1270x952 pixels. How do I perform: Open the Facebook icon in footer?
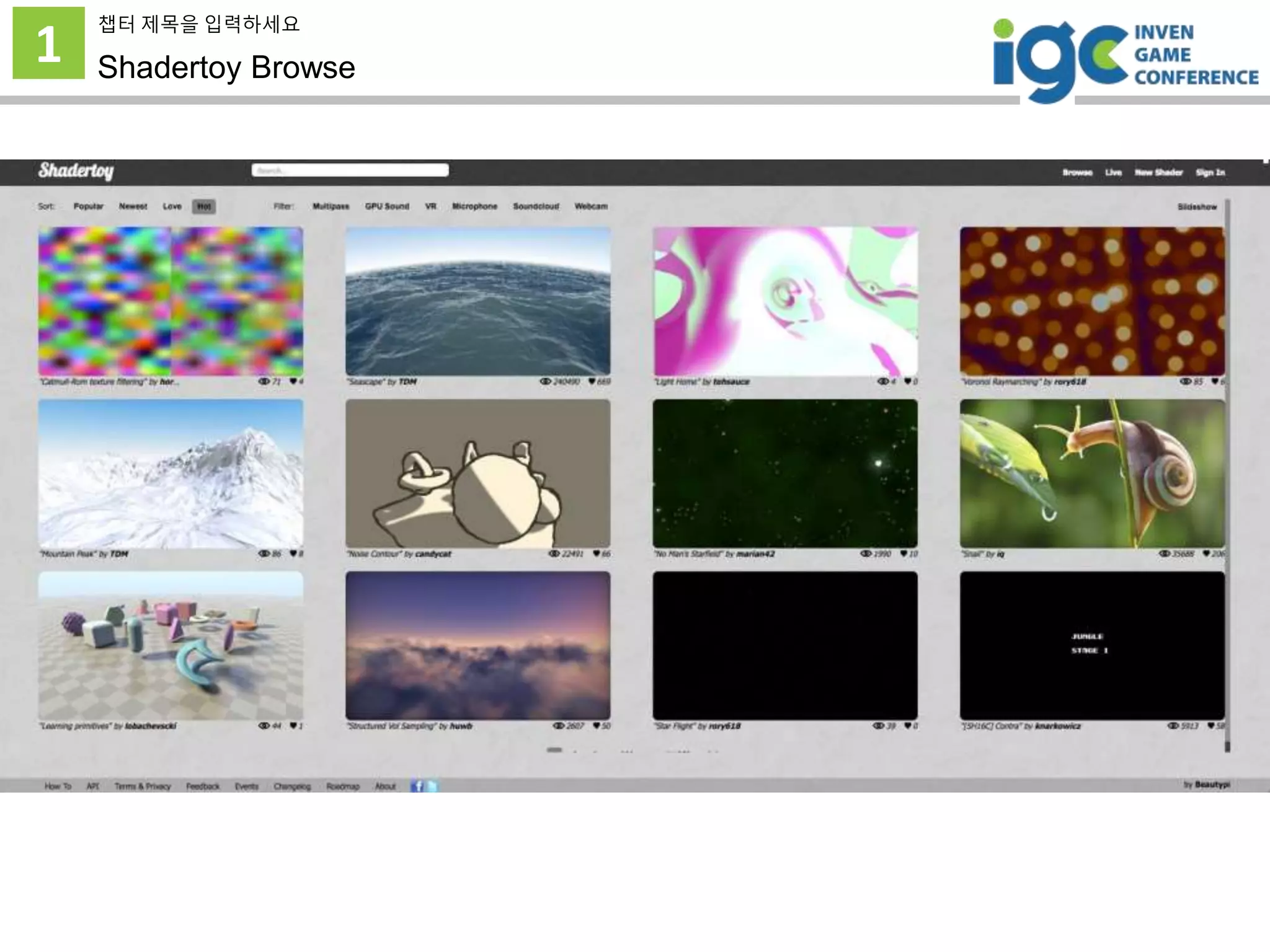[418, 786]
